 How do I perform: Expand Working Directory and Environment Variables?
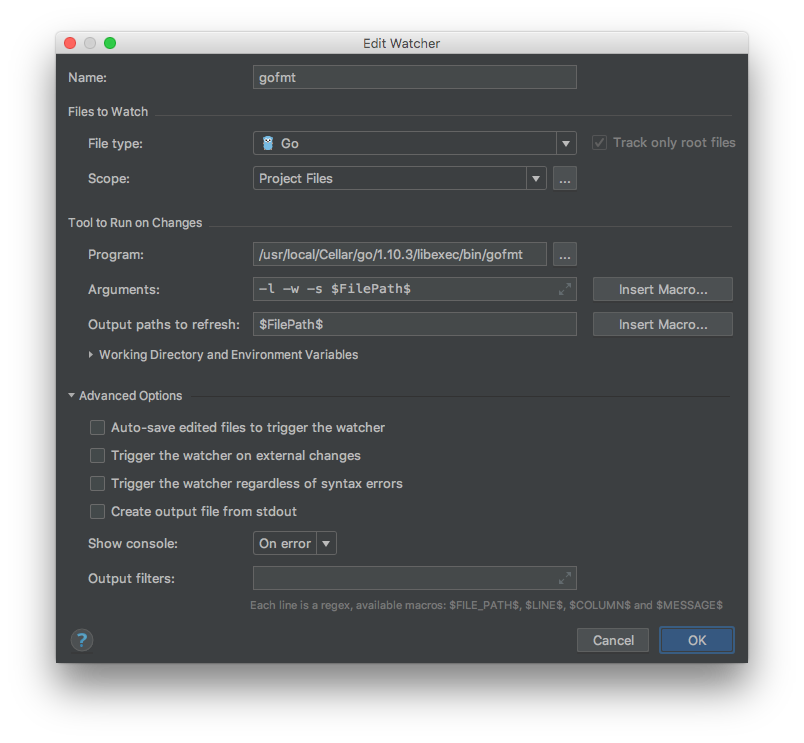(223, 355)
